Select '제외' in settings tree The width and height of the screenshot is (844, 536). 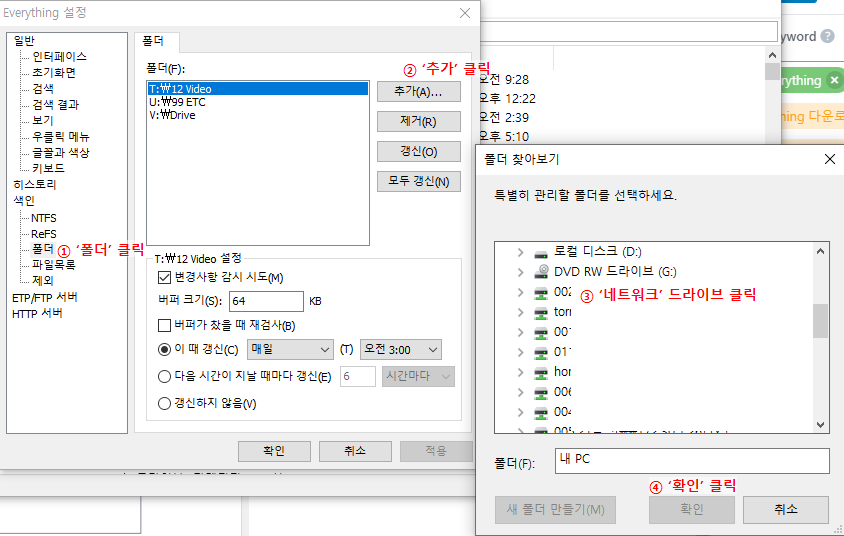[43, 280]
